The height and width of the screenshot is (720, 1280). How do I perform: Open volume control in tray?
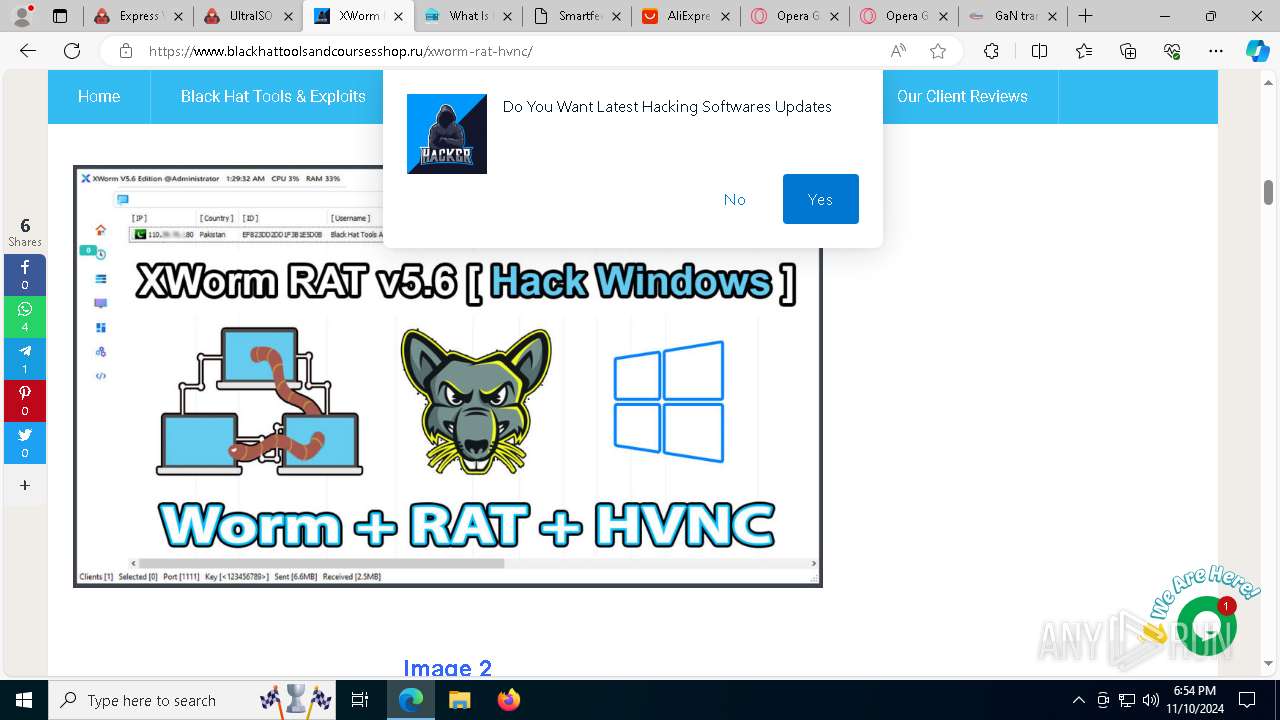pyautogui.click(x=1150, y=700)
